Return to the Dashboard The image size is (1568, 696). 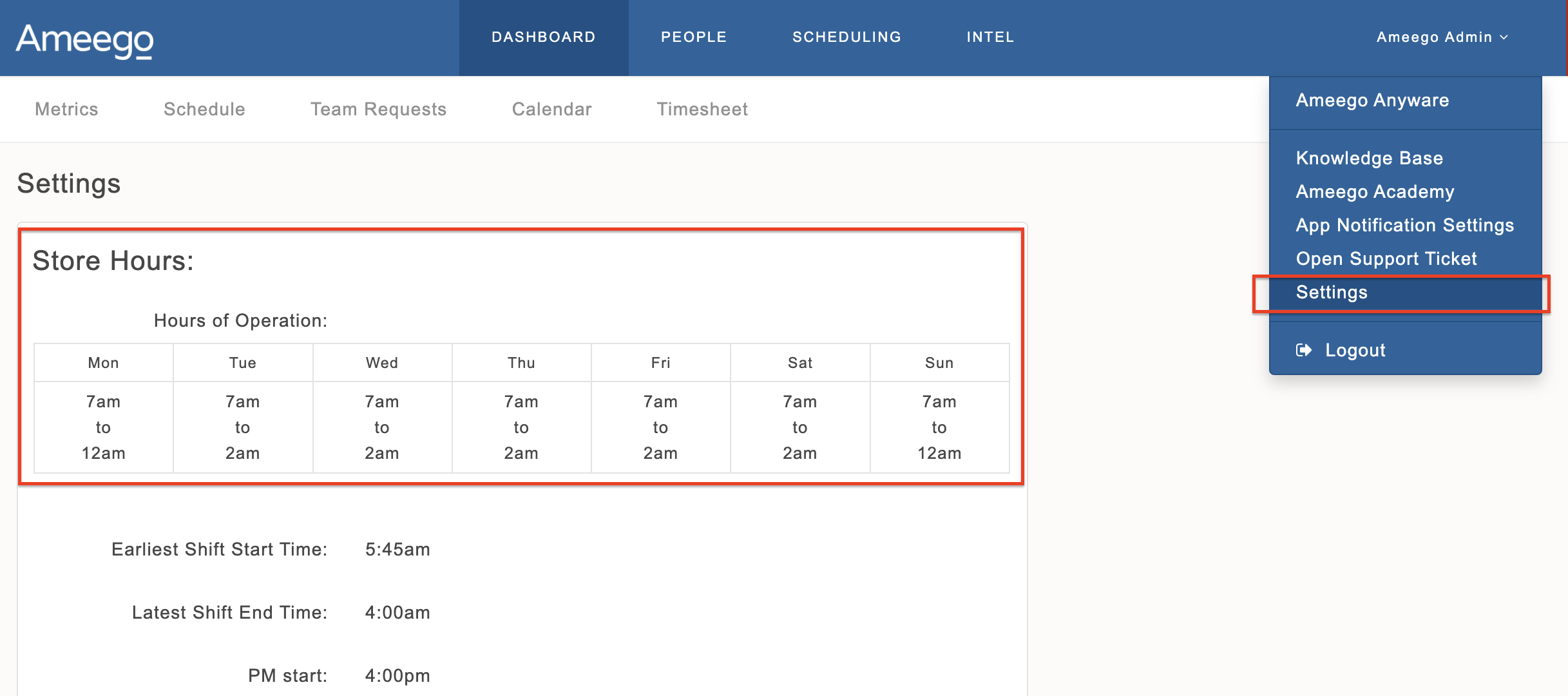click(x=543, y=37)
